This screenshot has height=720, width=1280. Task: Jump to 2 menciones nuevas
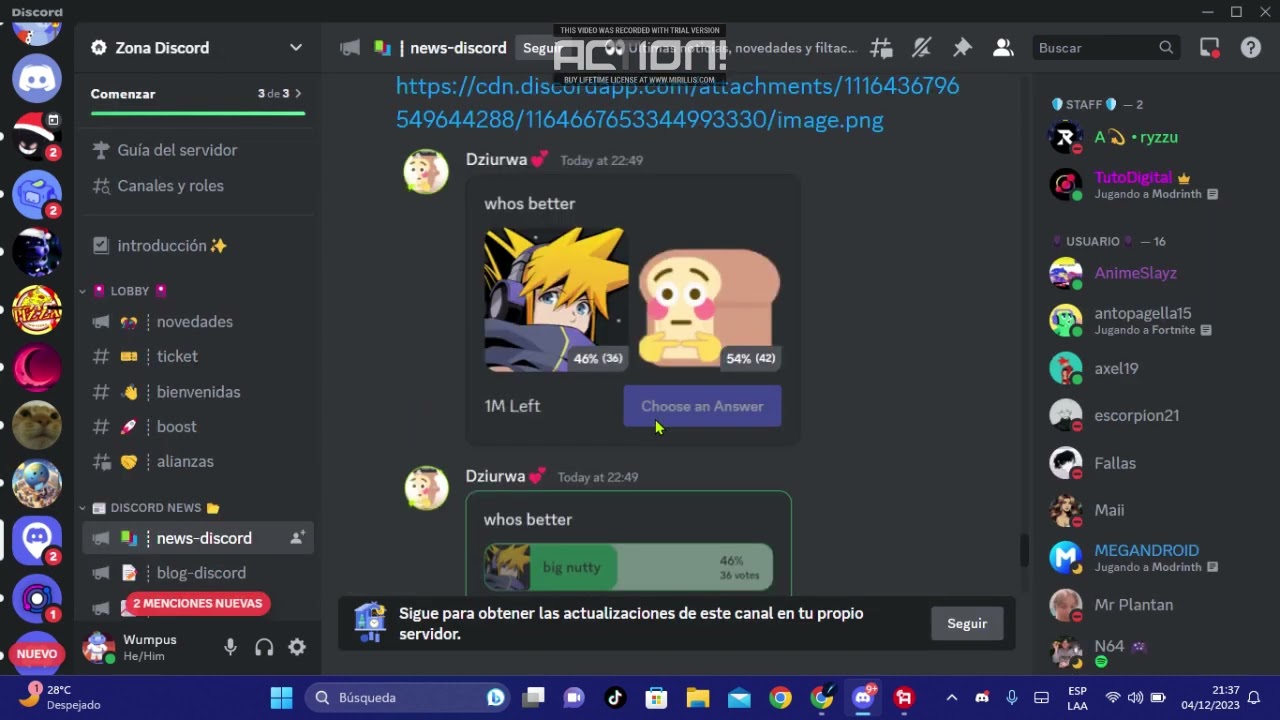click(198, 603)
